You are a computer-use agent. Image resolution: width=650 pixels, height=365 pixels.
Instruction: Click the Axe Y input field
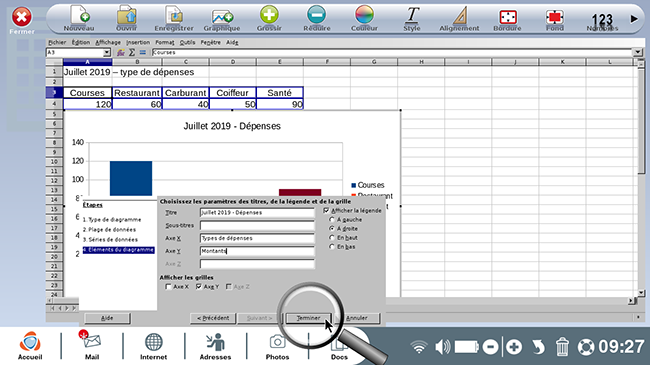point(257,251)
